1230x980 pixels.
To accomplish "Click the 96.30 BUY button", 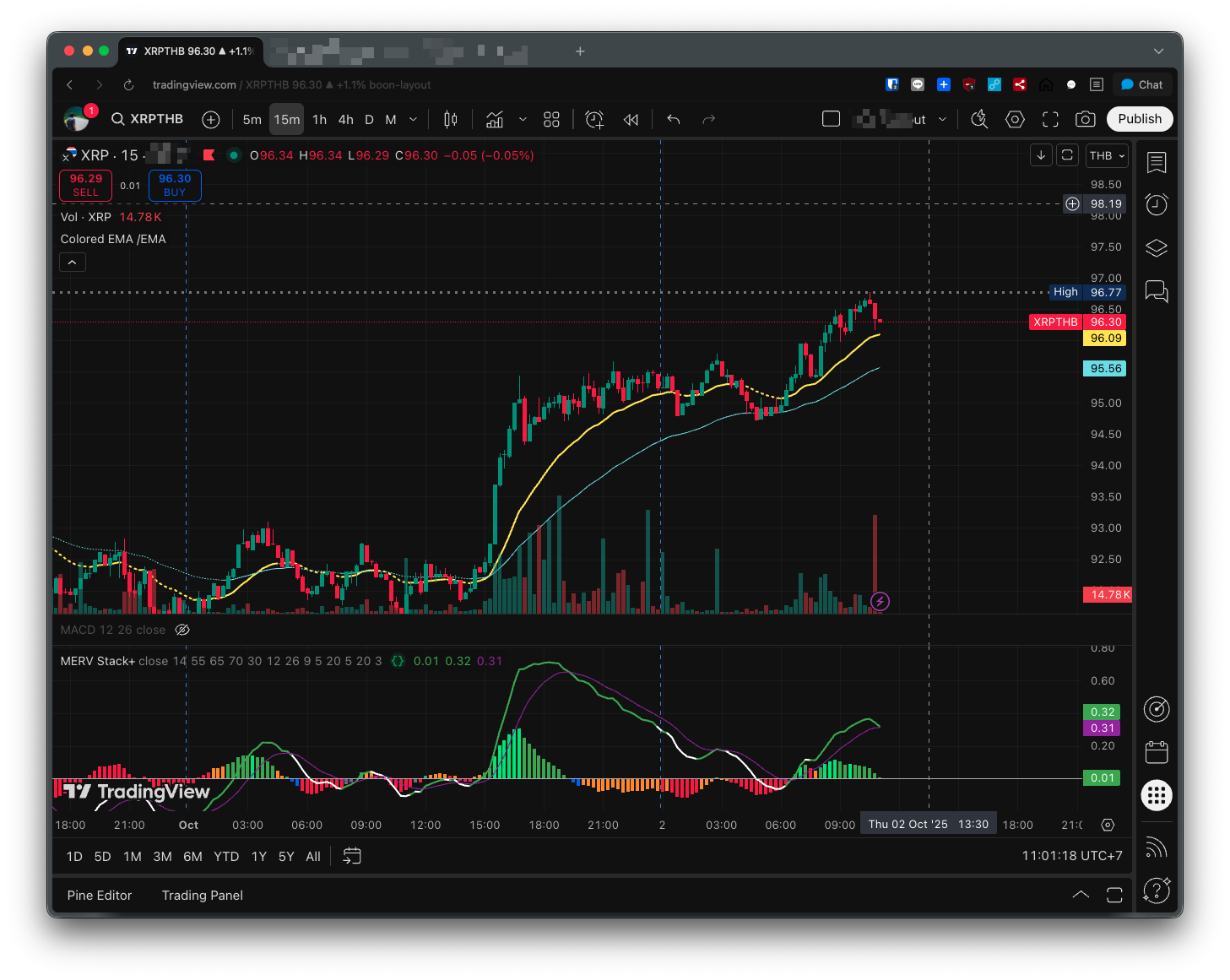I will click(x=175, y=185).
